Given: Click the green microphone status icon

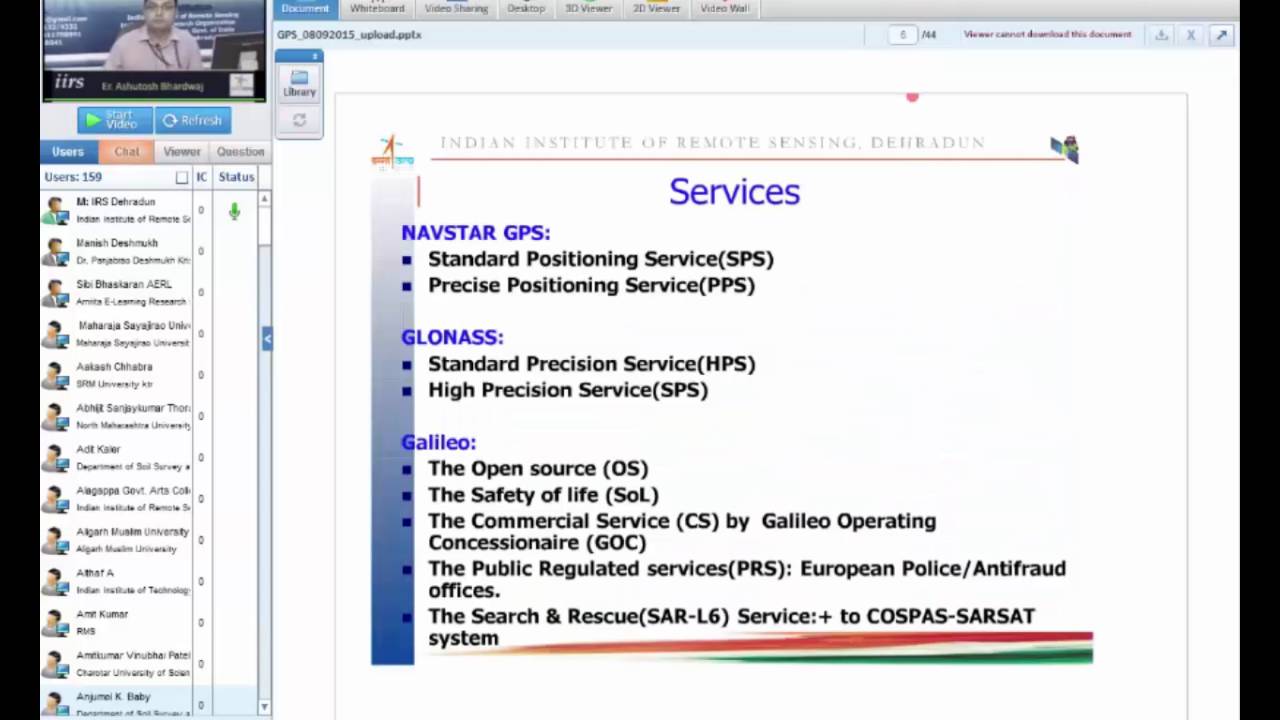Looking at the screenshot, I should coord(234,211).
